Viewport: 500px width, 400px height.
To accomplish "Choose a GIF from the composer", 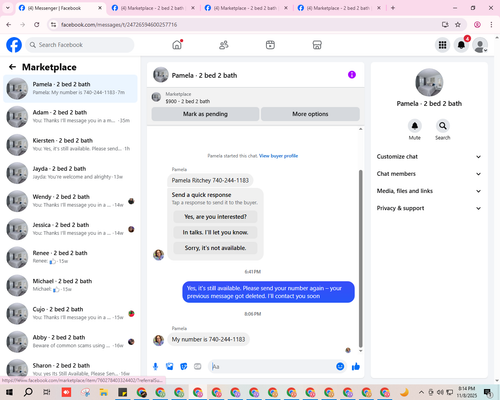I will (x=198, y=367).
